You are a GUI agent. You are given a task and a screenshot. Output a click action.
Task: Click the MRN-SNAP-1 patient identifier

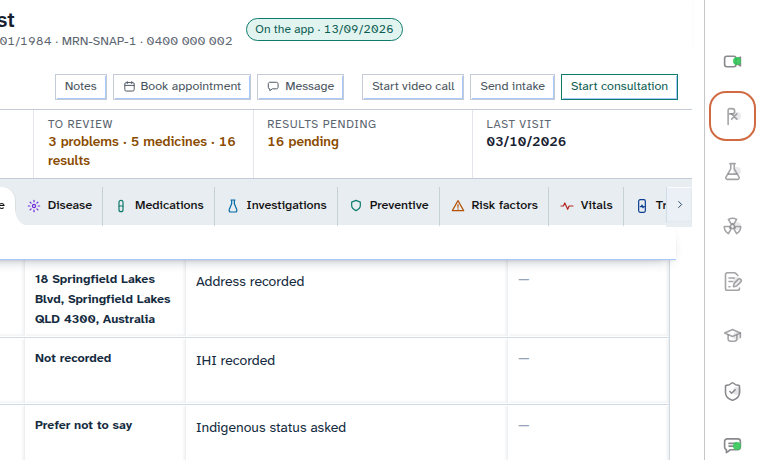pyautogui.click(x=99, y=41)
